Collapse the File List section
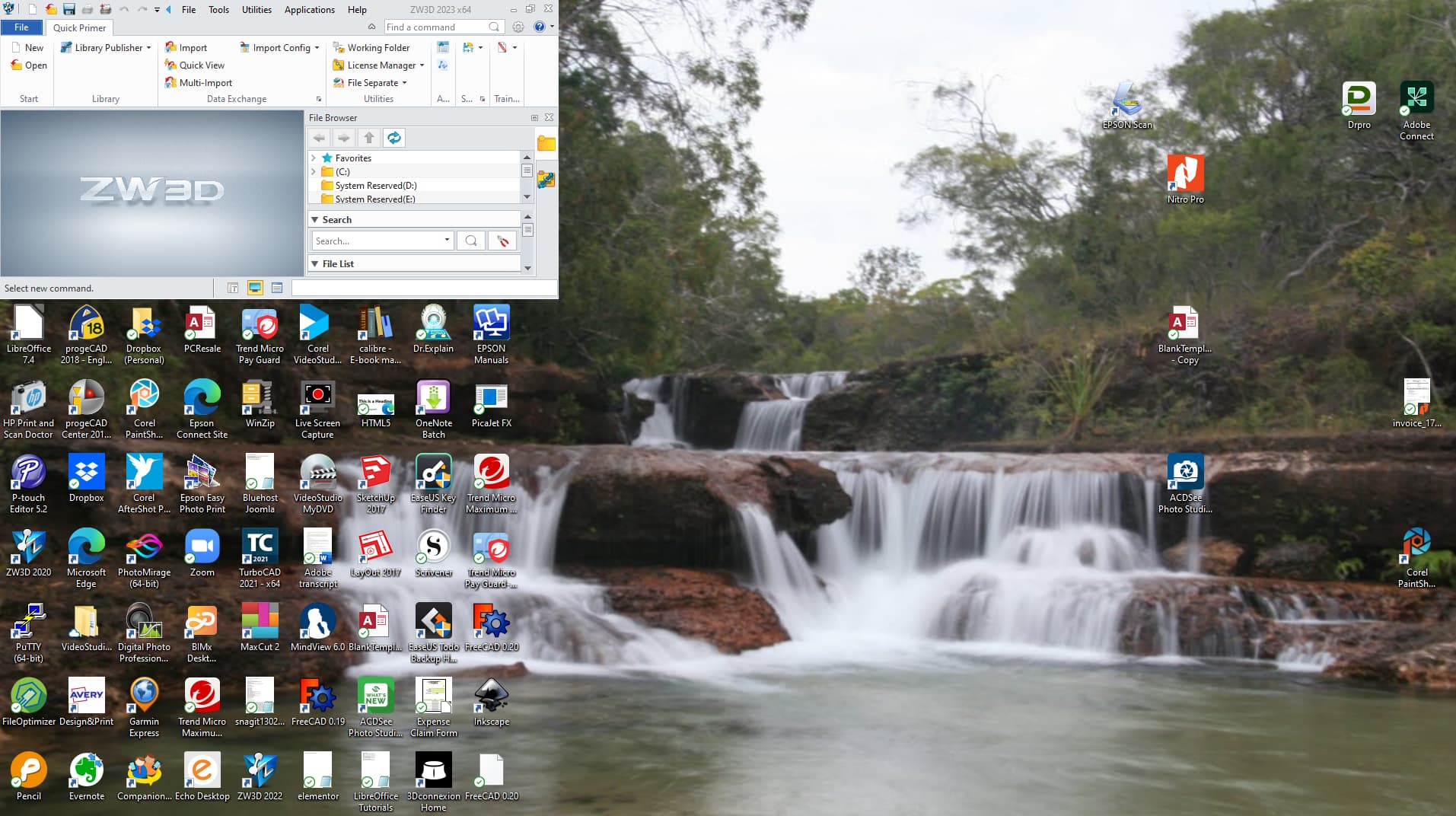 coord(315,264)
